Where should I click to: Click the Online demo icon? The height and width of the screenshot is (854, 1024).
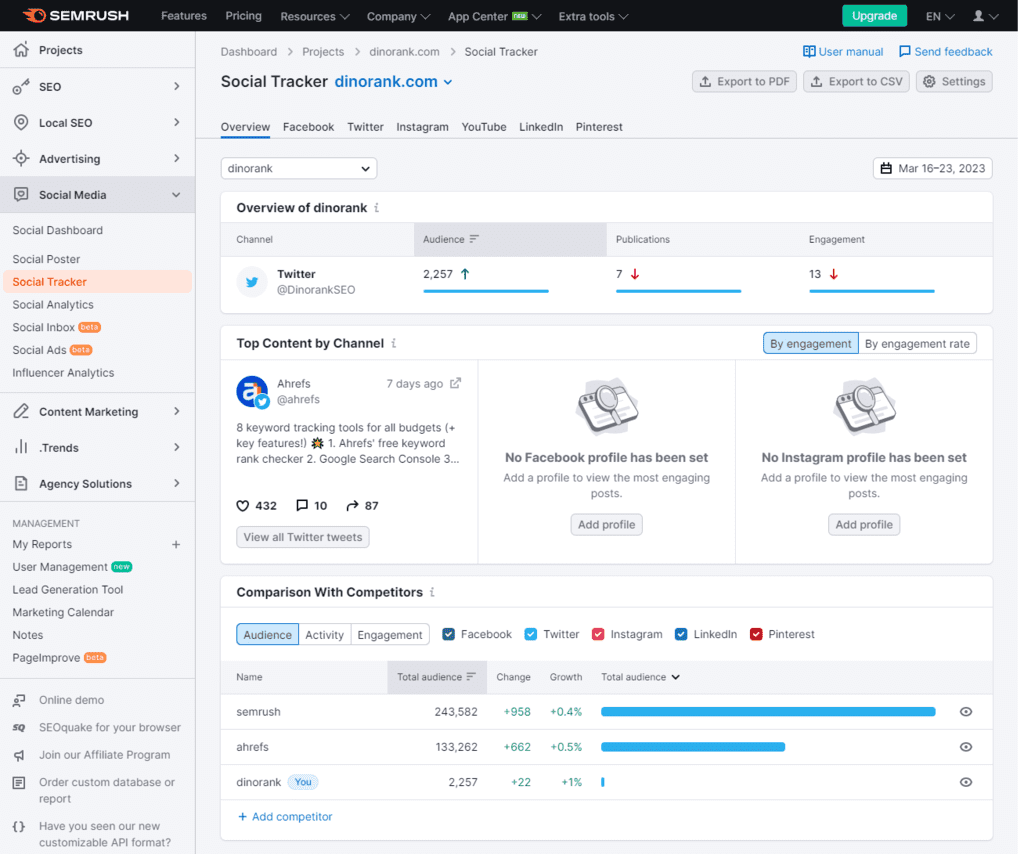tap(19, 701)
